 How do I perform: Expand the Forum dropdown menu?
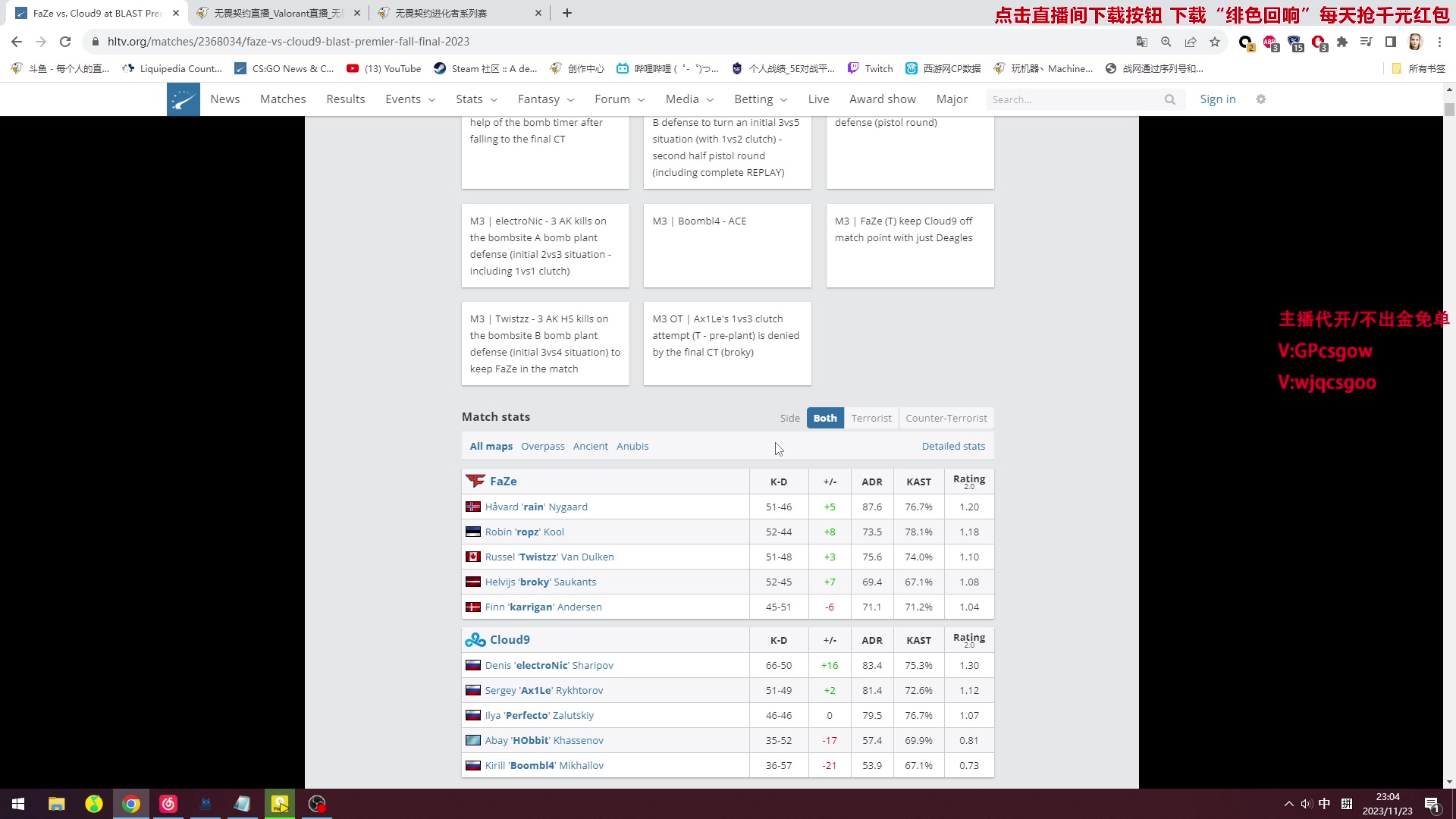[x=620, y=99]
